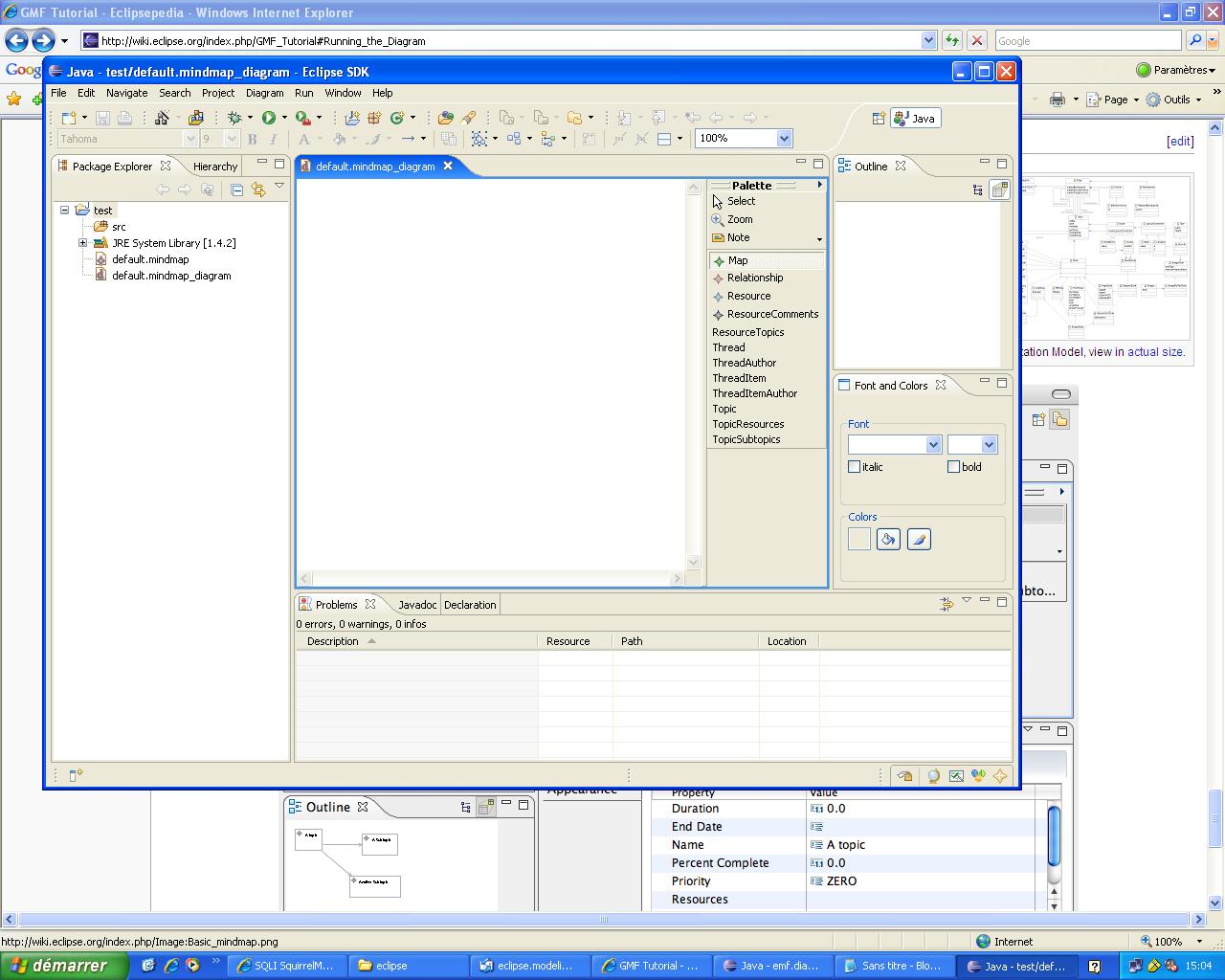The height and width of the screenshot is (980, 1225).
Task: Click the Internet Explorer Stop icon
Action: pyautogui.click(x=976, y=40)
